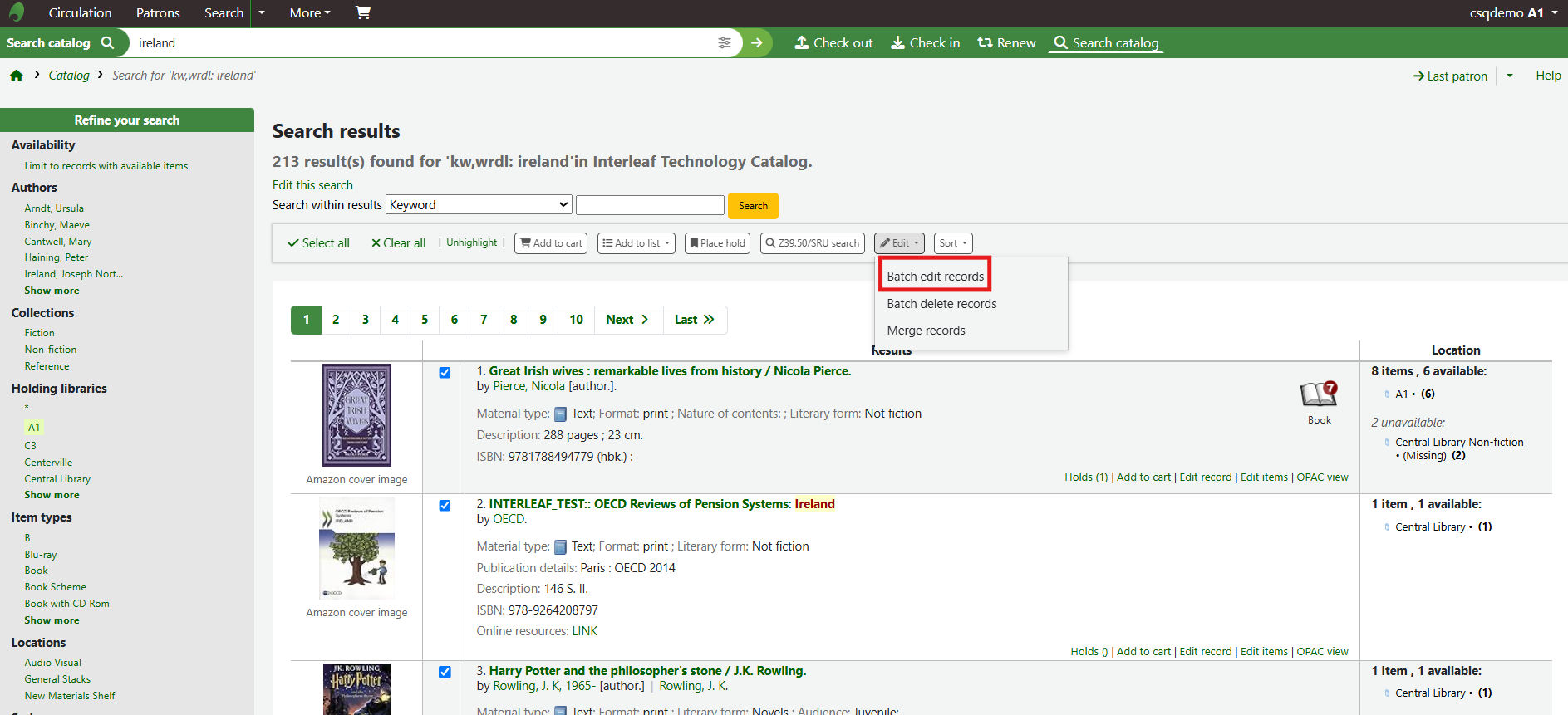This screenshot has width=1568, height=715.
Task: Open the search options sliders icon
Action: click(725, 43)
